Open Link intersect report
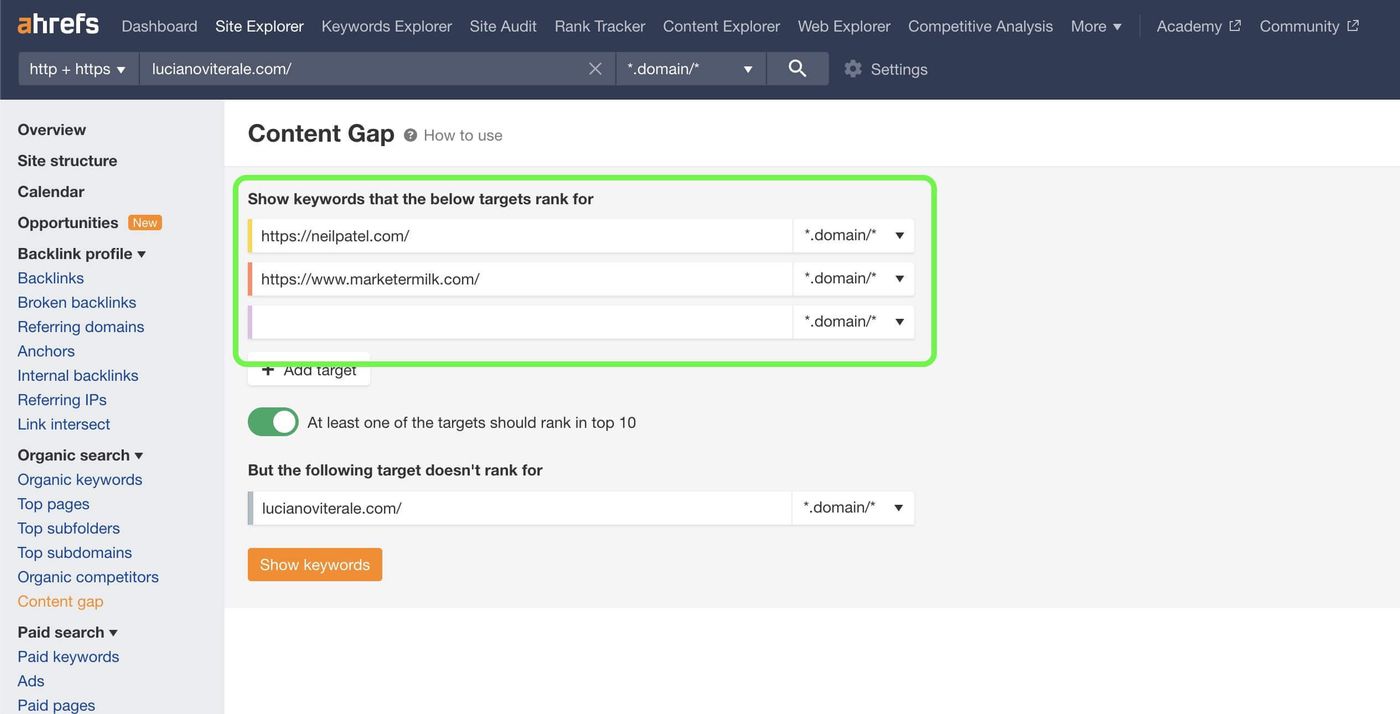Viewport: 1400px width, 714px height. click(64, 424)
